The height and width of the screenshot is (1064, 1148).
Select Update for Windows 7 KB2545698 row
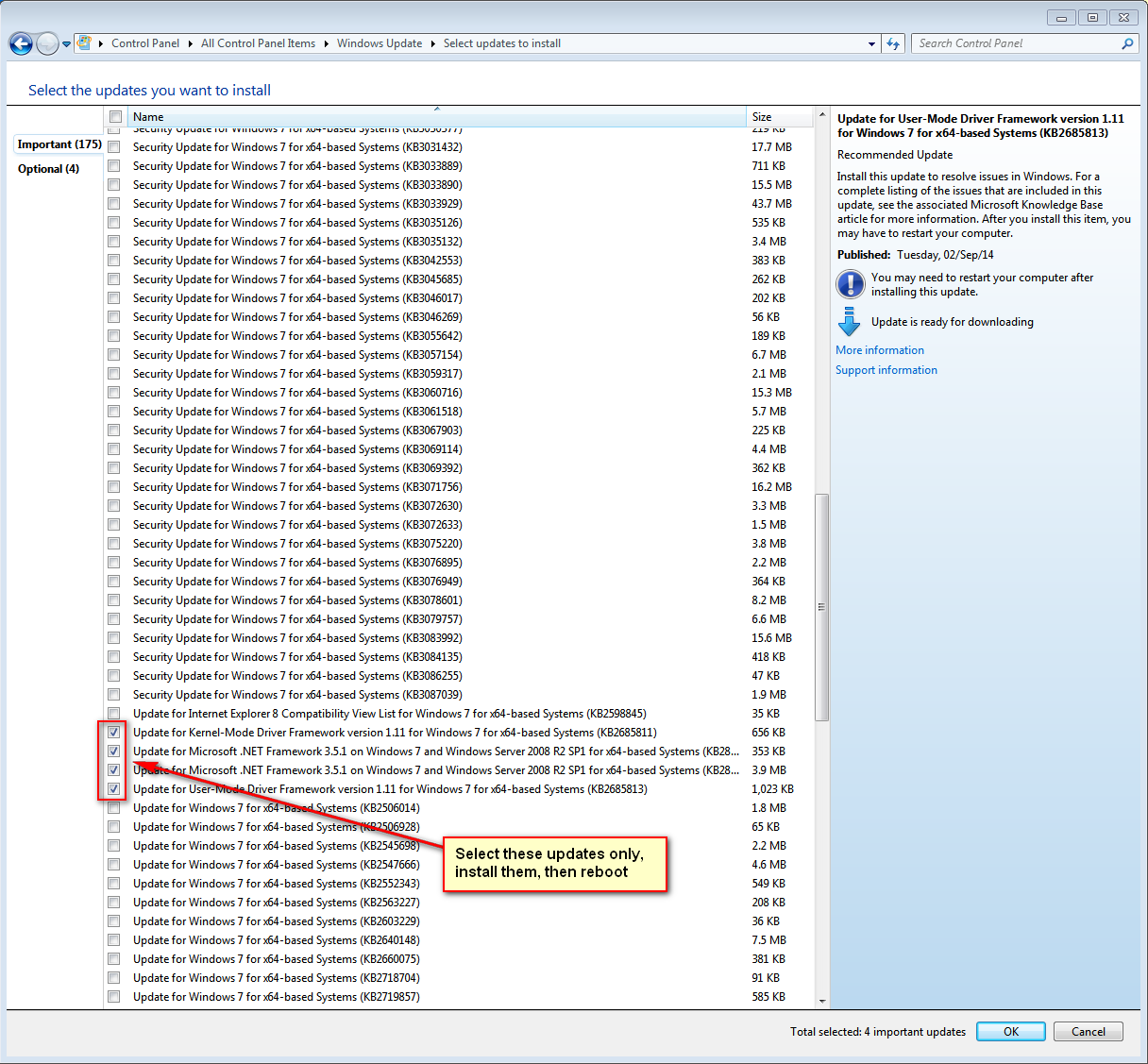277,846
